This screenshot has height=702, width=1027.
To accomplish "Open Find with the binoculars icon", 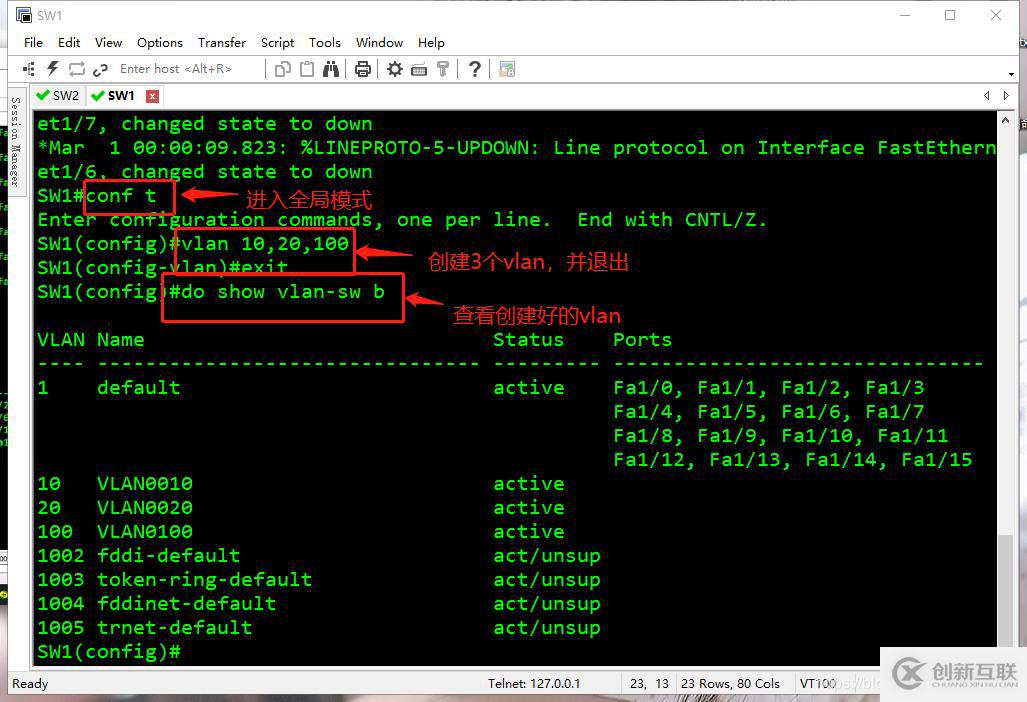I will pos(331,69).
